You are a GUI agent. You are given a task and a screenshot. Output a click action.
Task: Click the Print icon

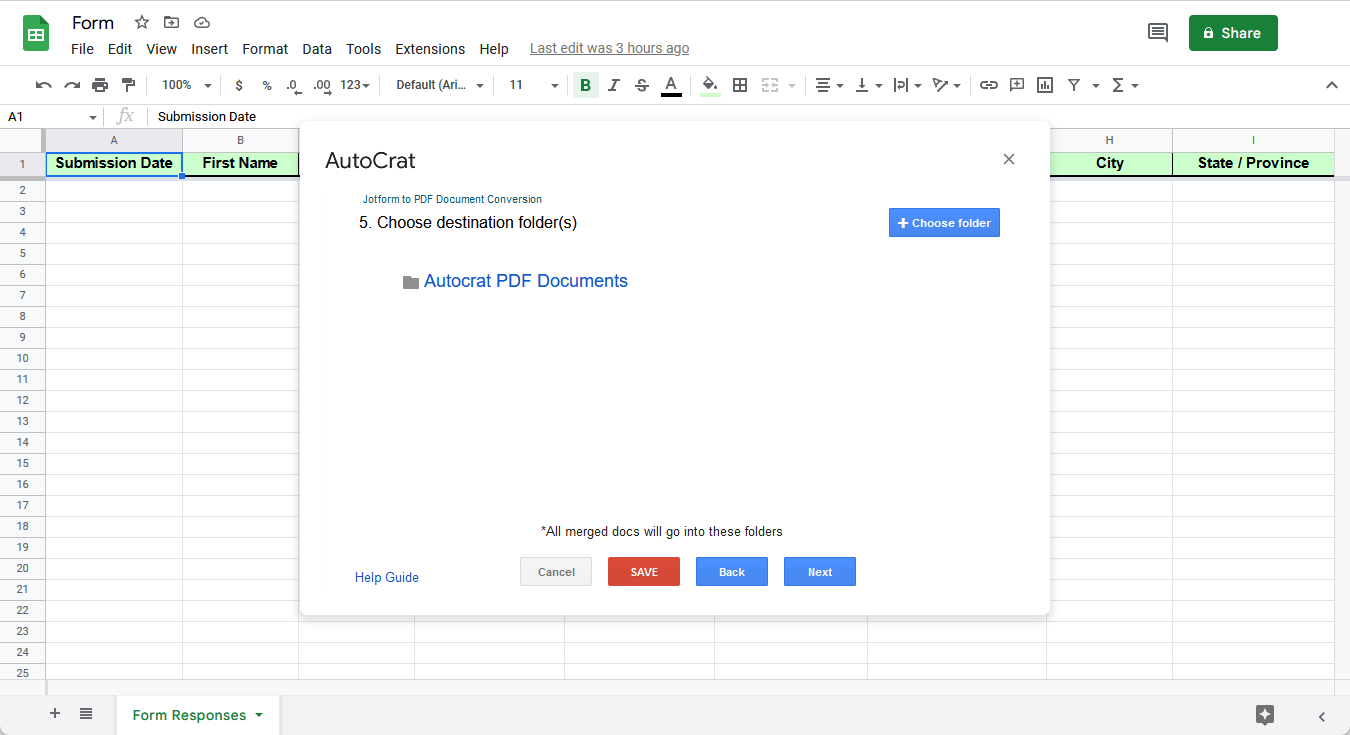(100, 85)
